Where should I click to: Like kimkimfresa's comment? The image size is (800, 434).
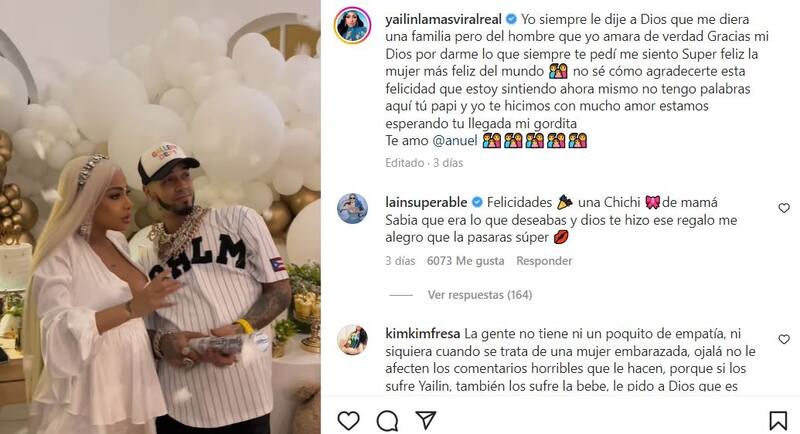(x=784, y=339)
